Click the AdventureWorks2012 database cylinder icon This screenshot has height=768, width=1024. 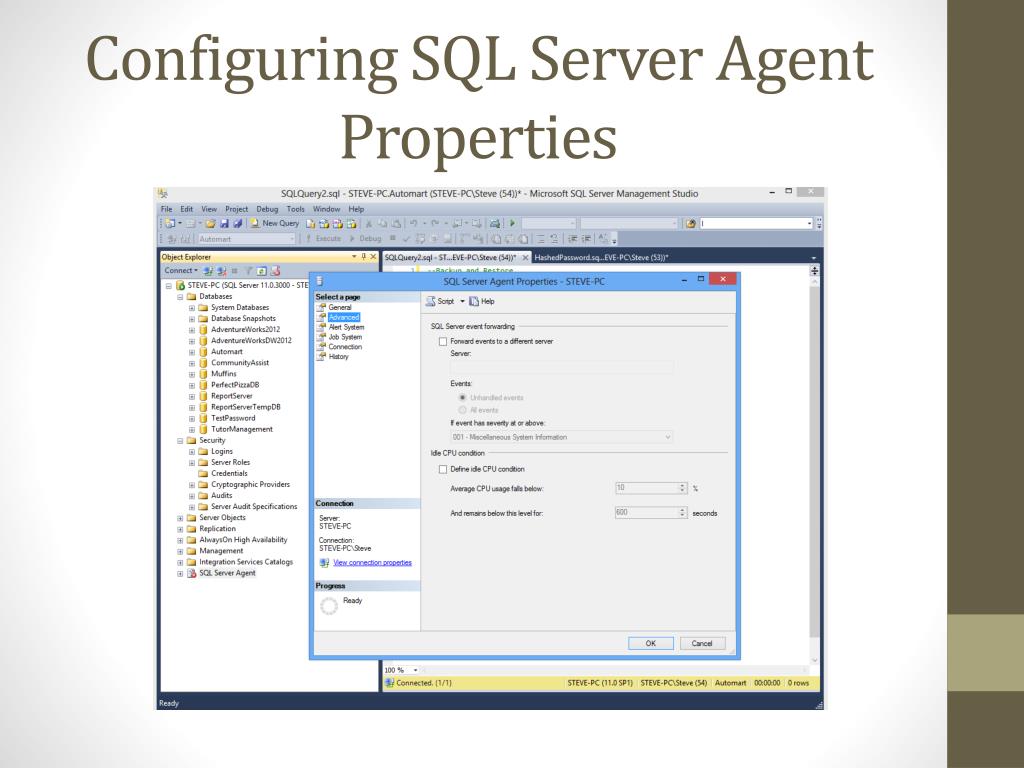click(203, 330)
